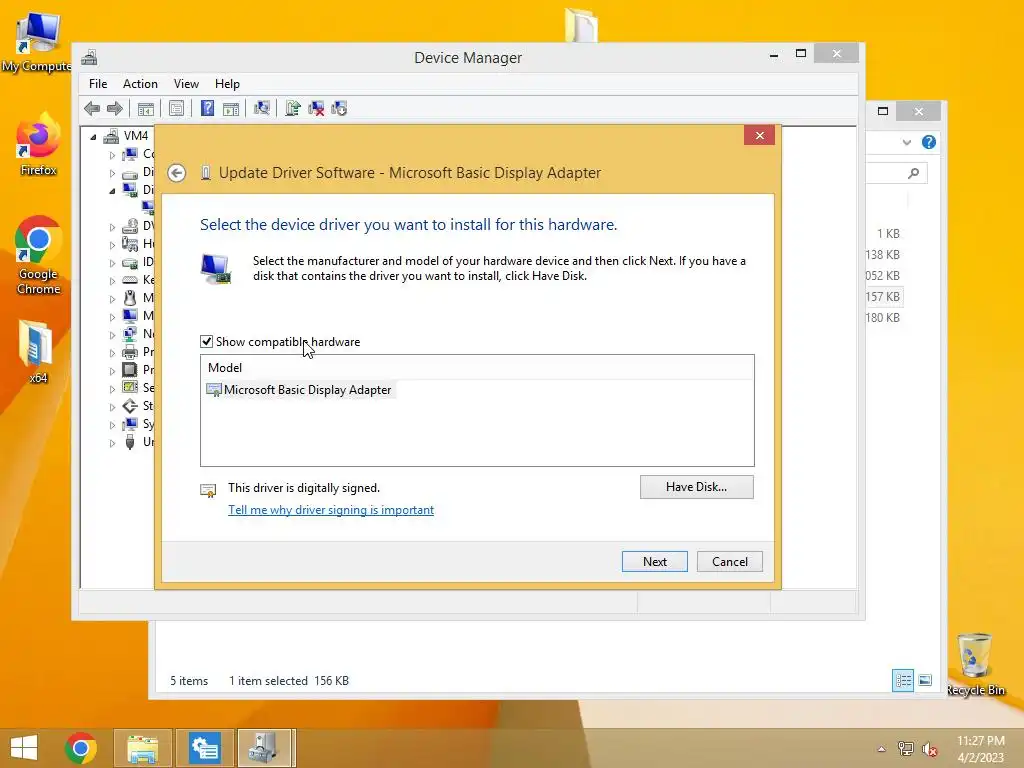Viewport: 1024px width, 768px height.
Task: Click the USB plug category icon in tree
Action: (x=130, y=442)
